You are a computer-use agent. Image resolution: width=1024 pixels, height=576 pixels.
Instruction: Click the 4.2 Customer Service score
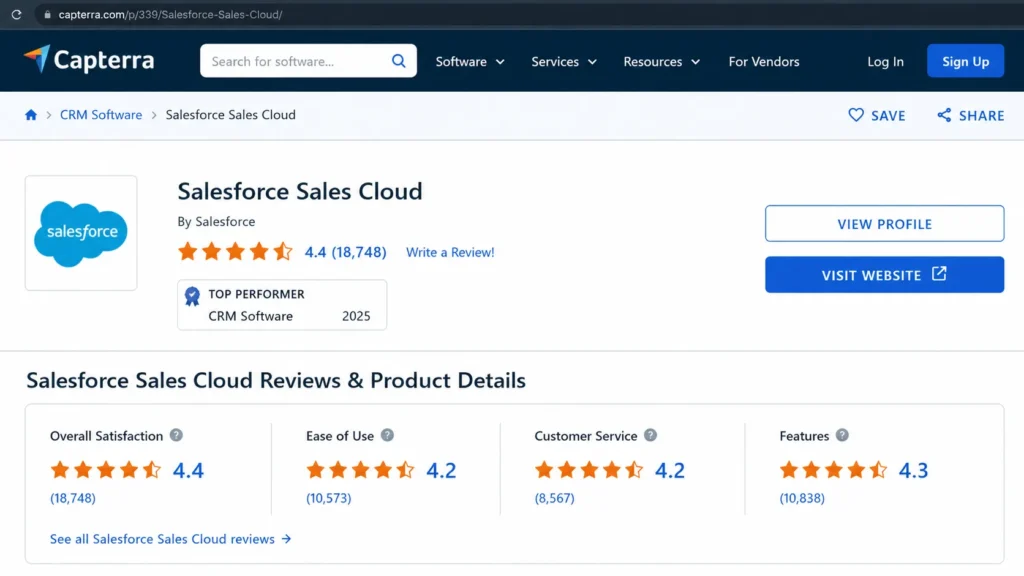(x=670, y=470)
